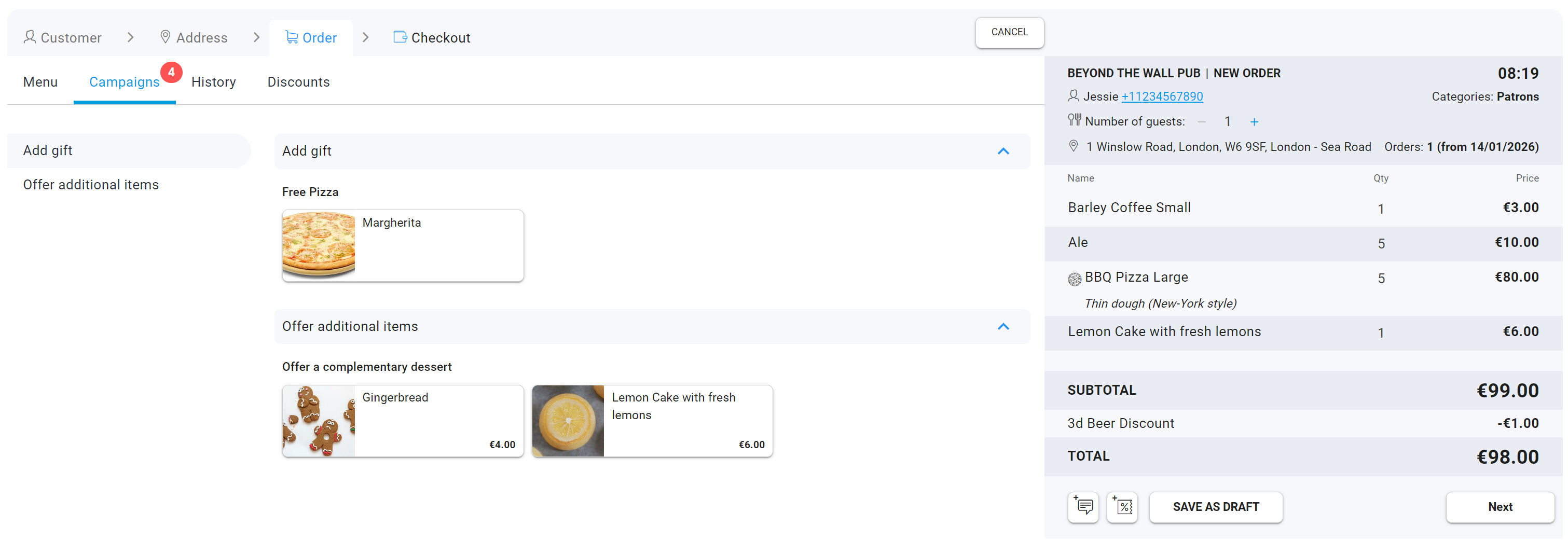1568x540 pixels.
Task: Click the Customer step person icon
Action: tap(29, 37)
